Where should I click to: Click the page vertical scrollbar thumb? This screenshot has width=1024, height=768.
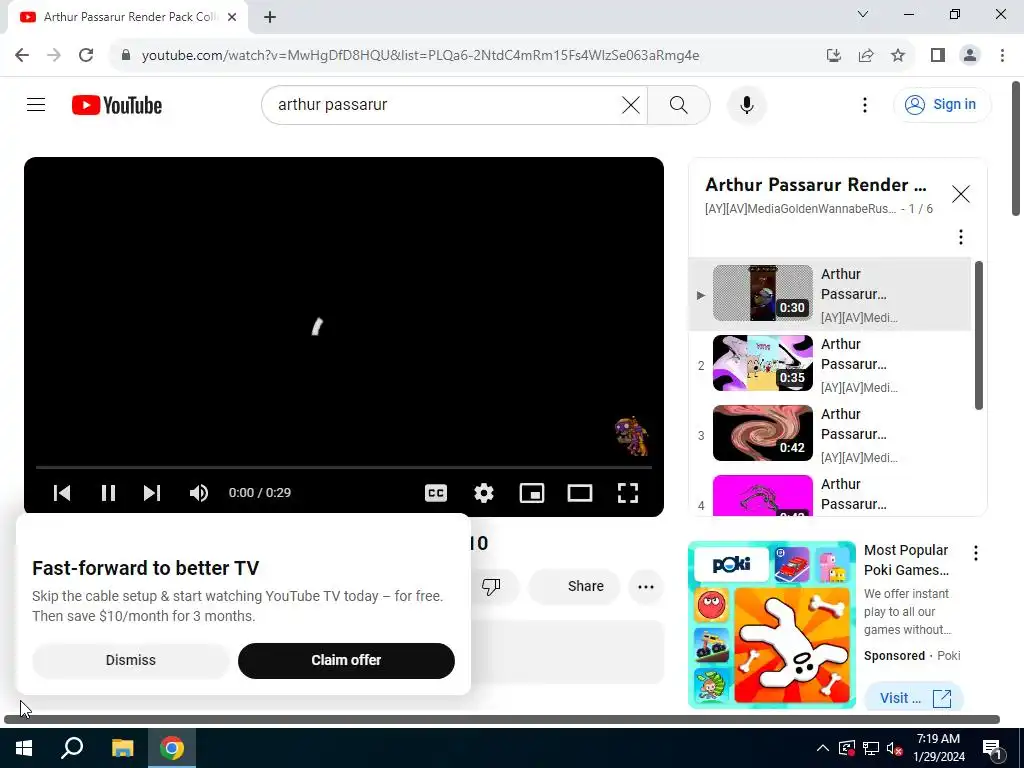click(1016, 149)
